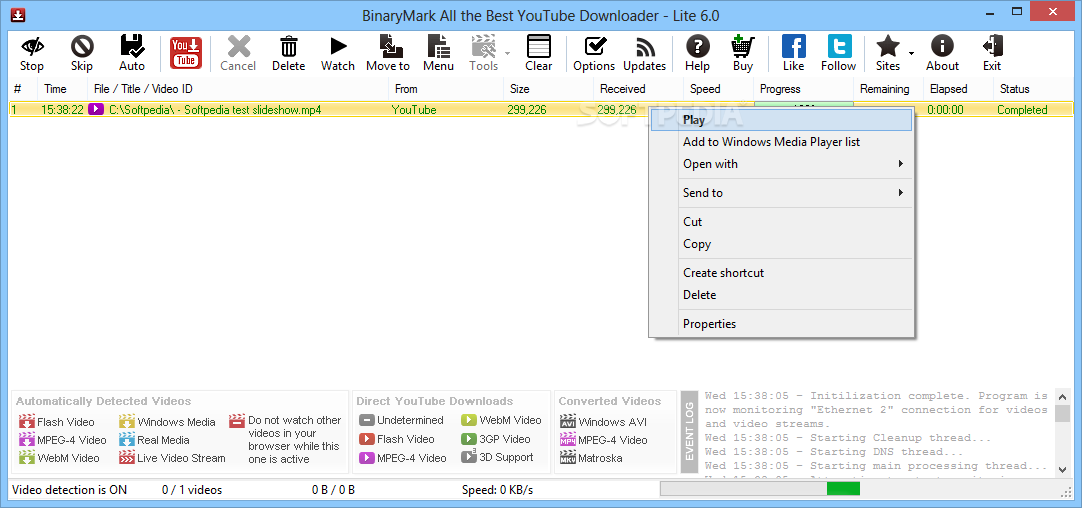Click the Delete trash toolbar icon

point(288,47)
